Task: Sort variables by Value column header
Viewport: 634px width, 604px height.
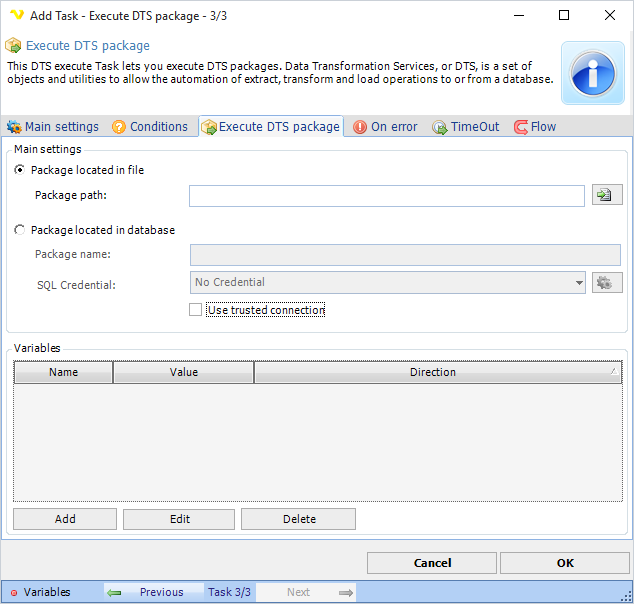Action: click(x=184, y=372)
